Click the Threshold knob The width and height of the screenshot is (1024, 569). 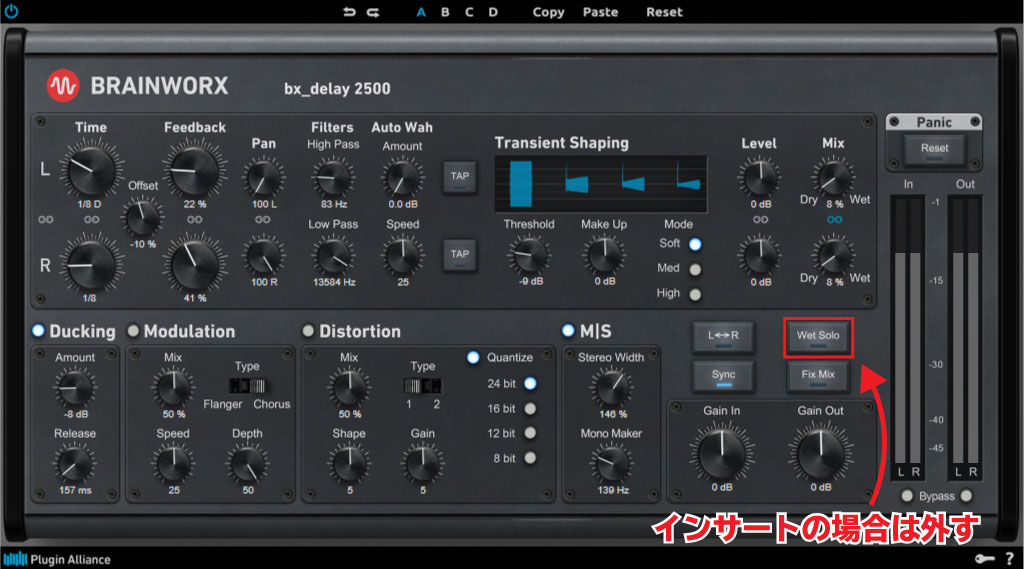click(x=529, y=255)
